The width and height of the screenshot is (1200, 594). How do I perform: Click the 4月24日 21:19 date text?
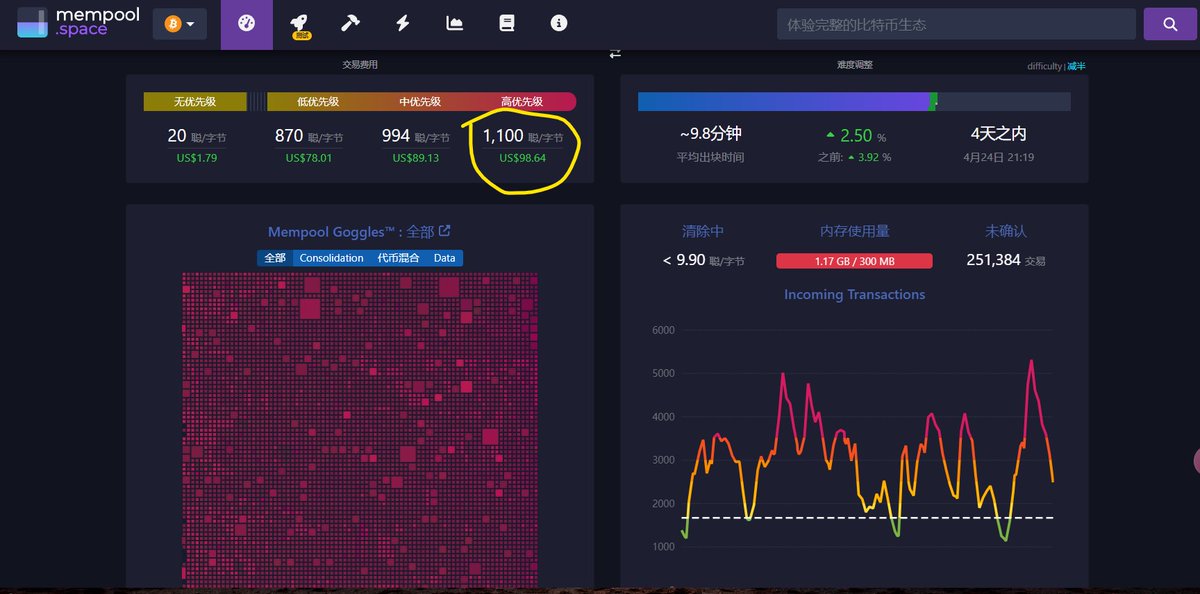[x=998, y=157]
